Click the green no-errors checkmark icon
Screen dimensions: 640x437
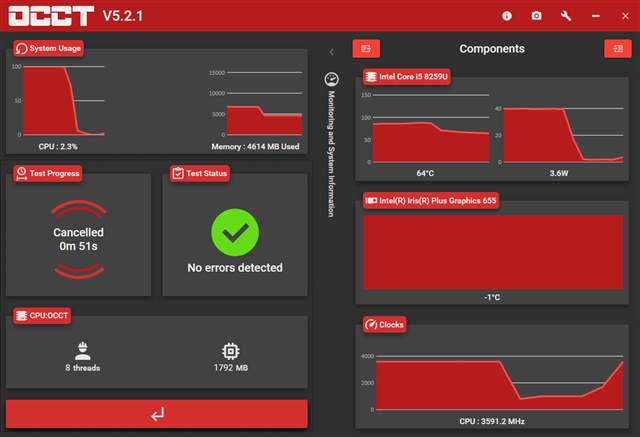coord(235,233)
